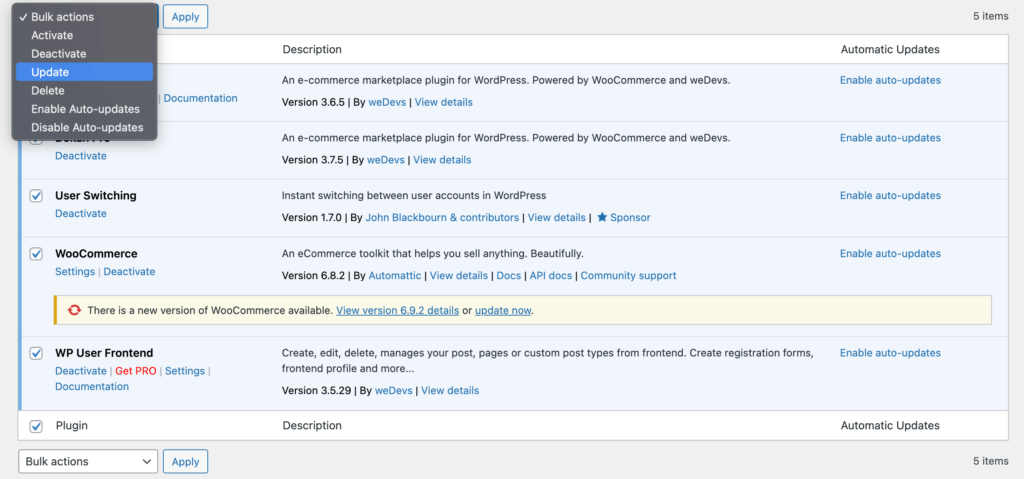Open WooCommerce Settings link

pyautogui.click(x=74, y=271)
